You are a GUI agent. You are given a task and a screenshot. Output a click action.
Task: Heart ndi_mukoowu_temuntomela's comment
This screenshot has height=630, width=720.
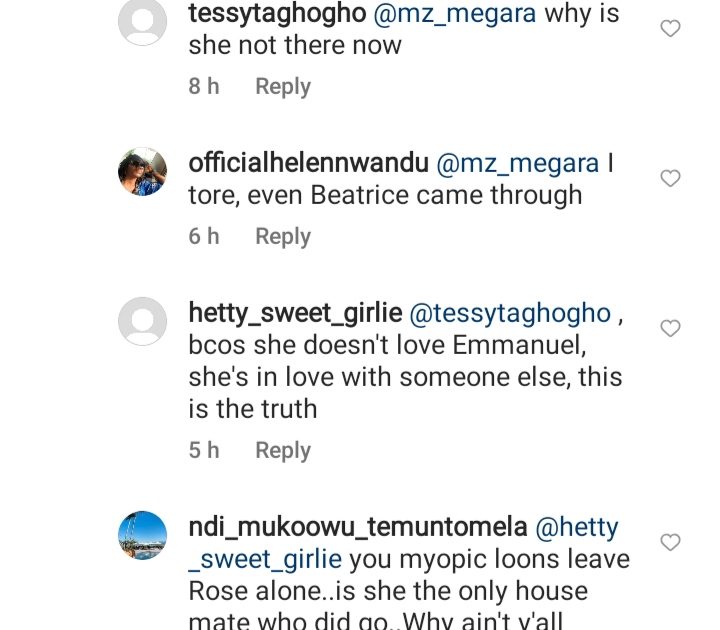coord(671,542)
